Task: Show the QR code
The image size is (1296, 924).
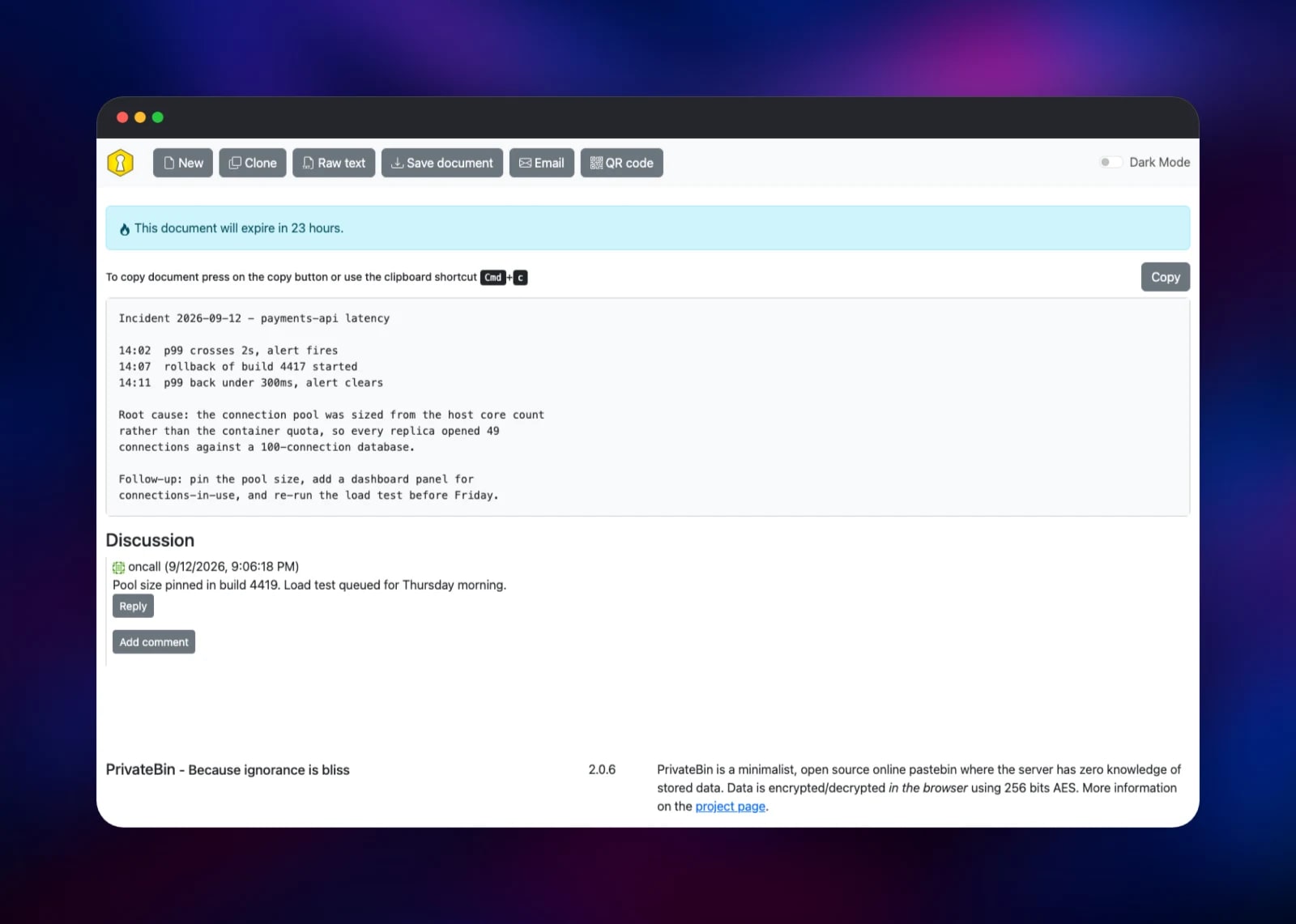Action: point(622,163)
